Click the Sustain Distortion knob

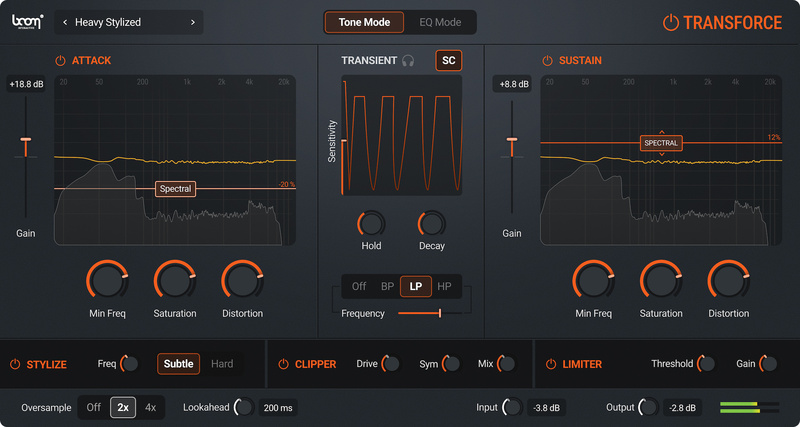point(729,281)
